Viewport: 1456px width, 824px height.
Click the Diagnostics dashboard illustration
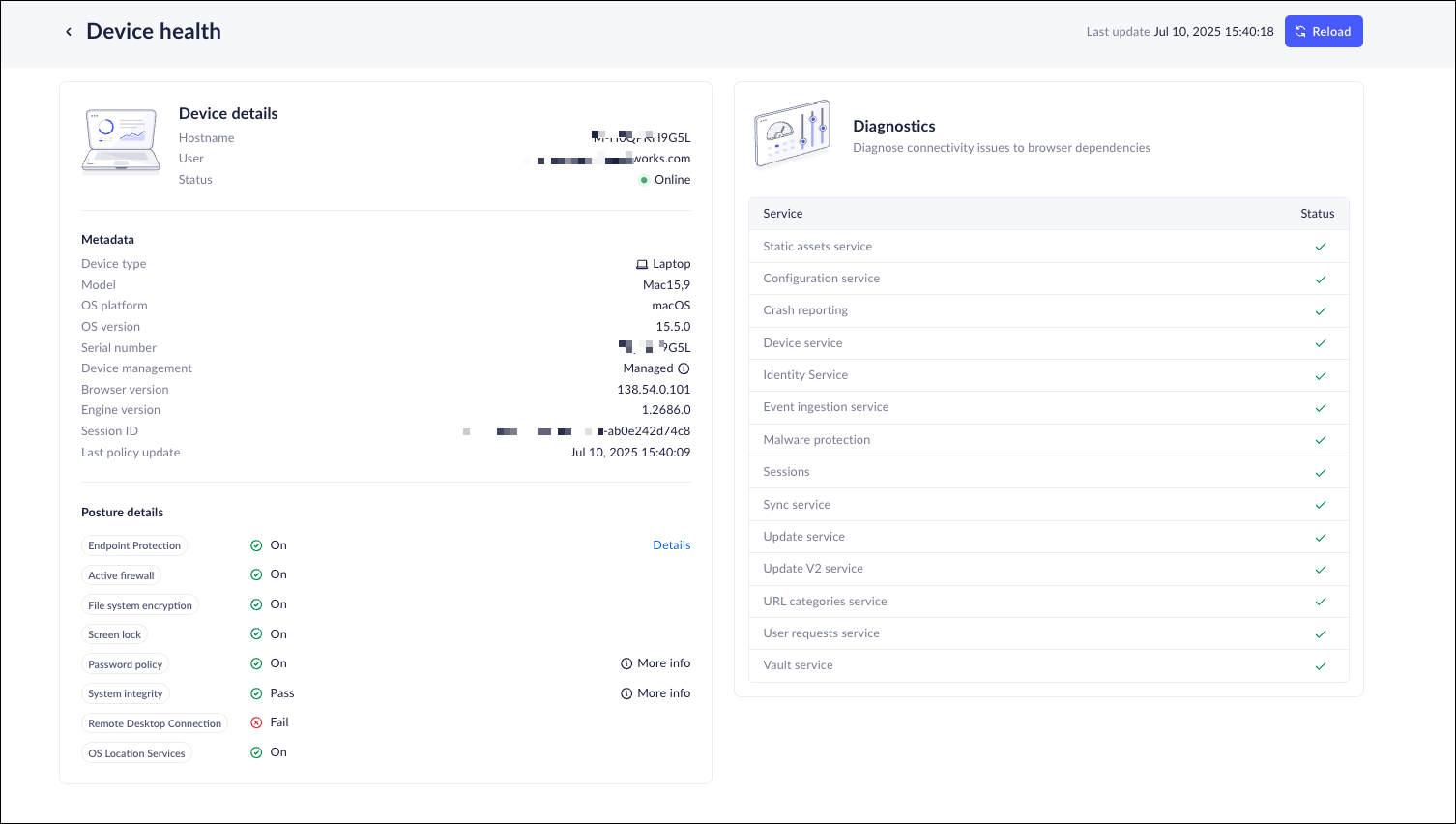pos(792,133)
